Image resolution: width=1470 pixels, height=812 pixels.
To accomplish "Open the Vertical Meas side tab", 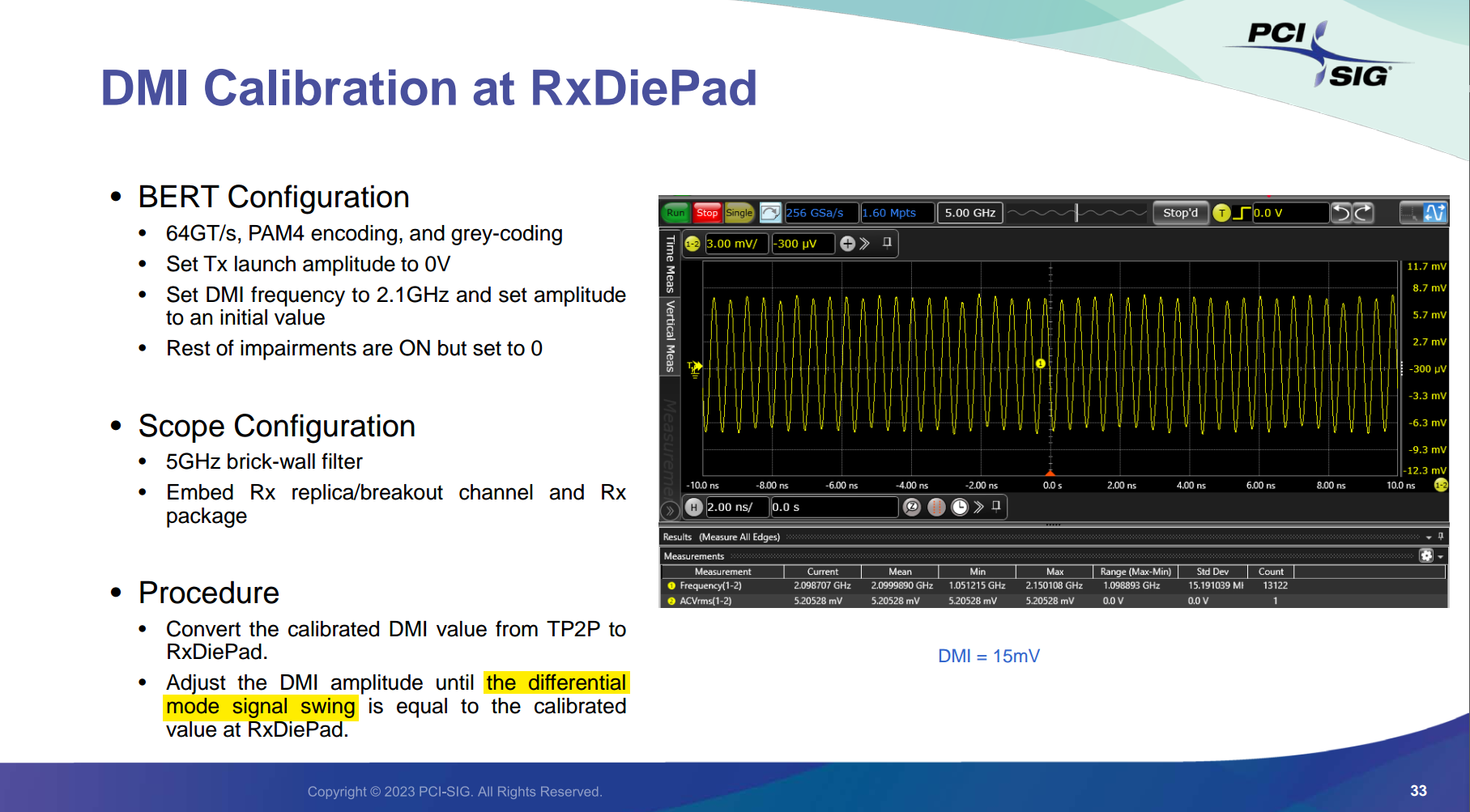I will tap(670, 336).
